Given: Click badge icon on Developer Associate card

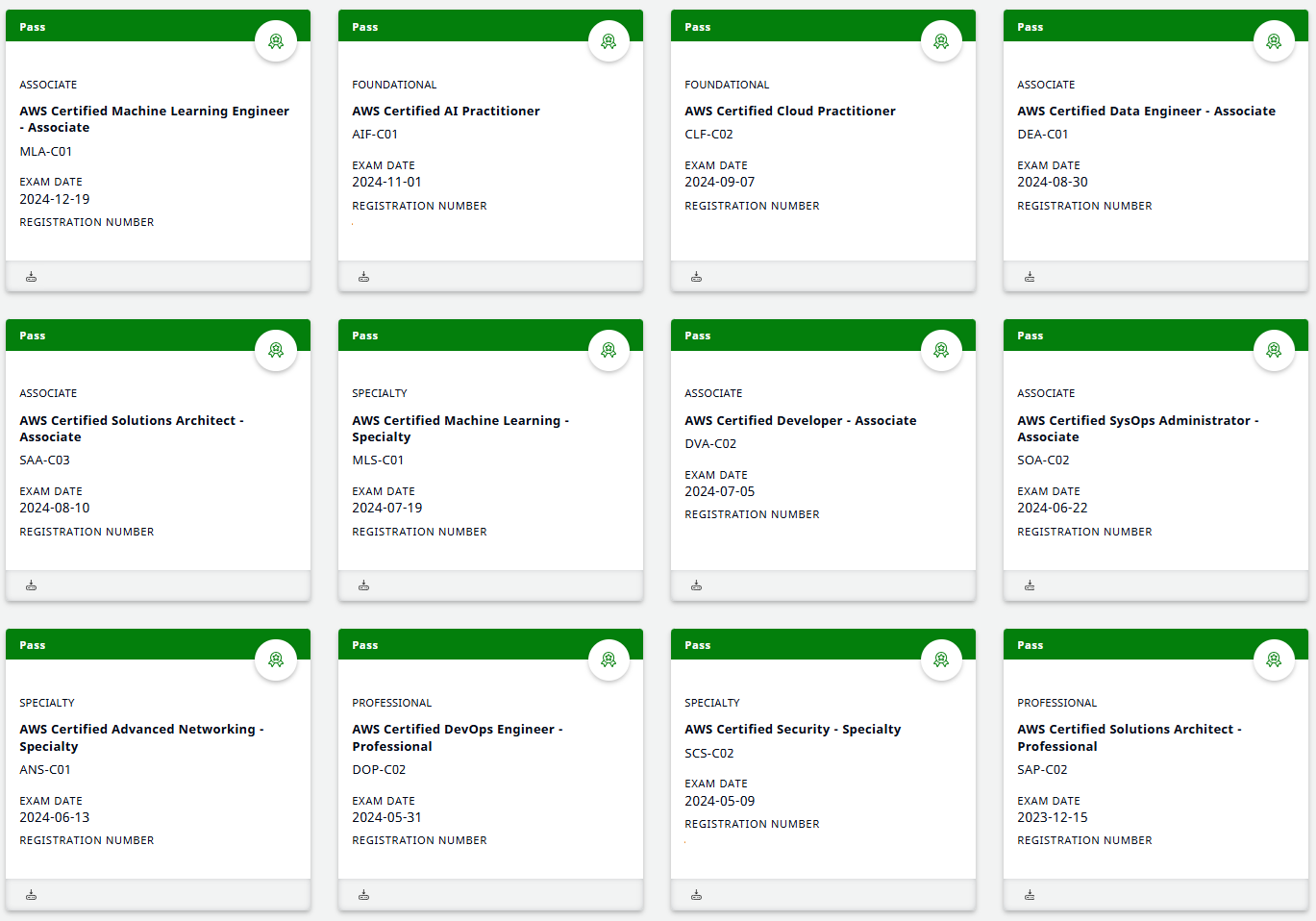Looking at the screenshot, I should [x=941, y=350].
